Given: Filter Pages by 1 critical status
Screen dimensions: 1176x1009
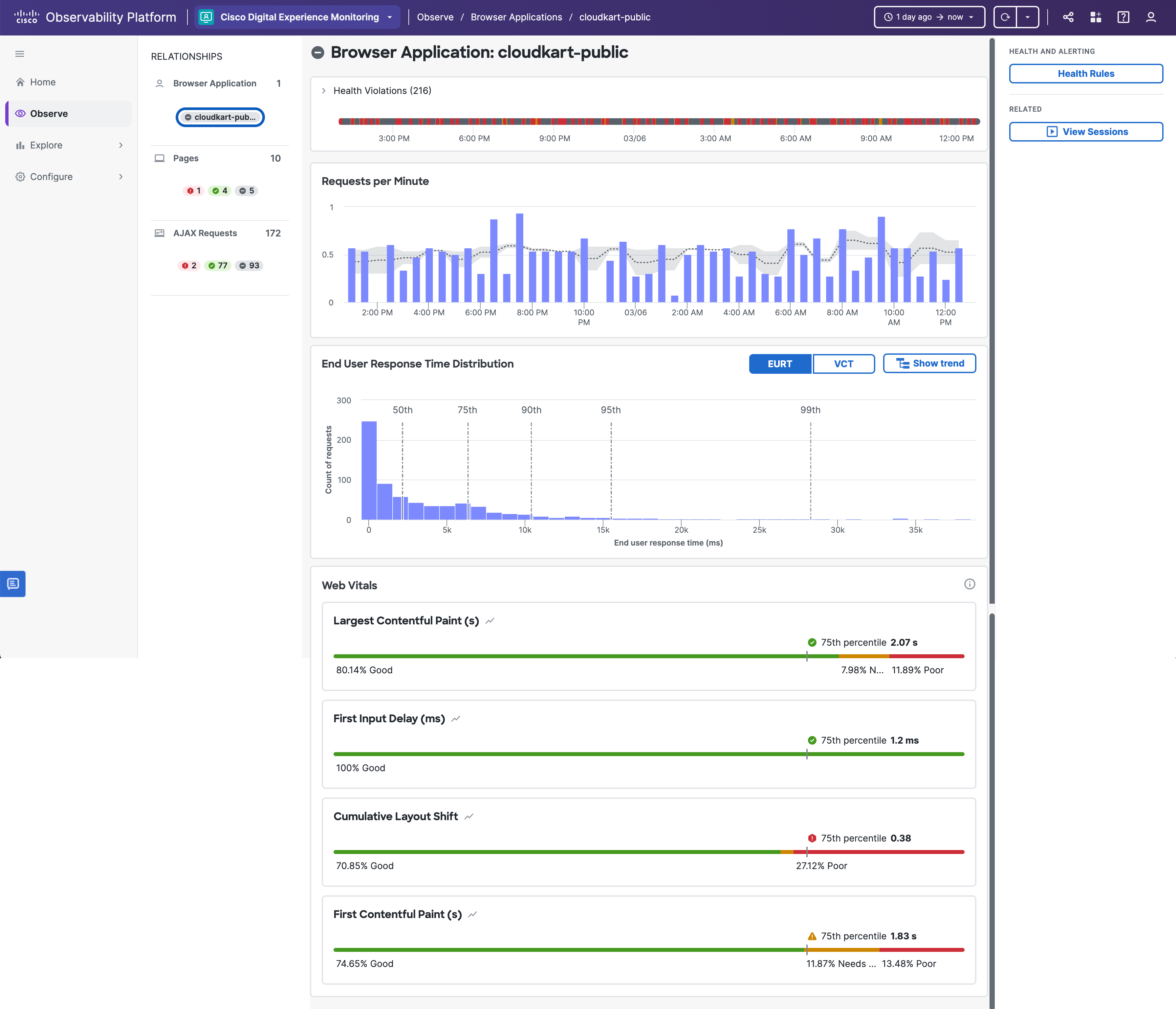Looking at the screenshot, I should 194,191.
